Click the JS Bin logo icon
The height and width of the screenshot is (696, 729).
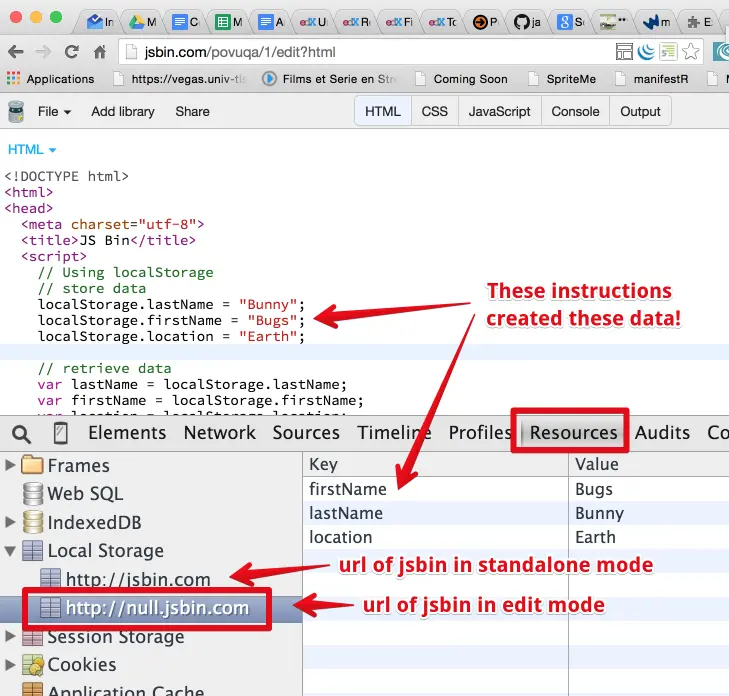[16, 112]
